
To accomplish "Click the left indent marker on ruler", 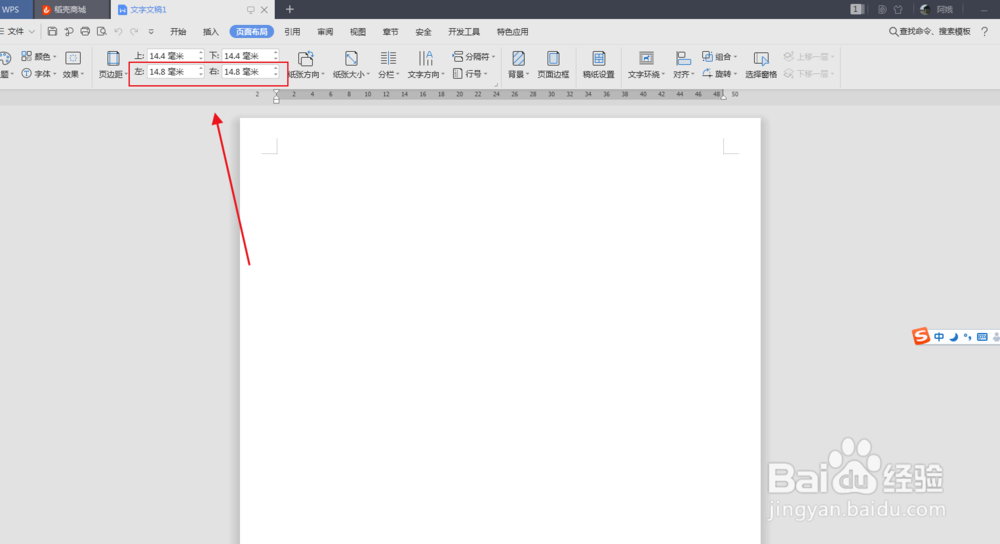I will [x=276, y=98].
